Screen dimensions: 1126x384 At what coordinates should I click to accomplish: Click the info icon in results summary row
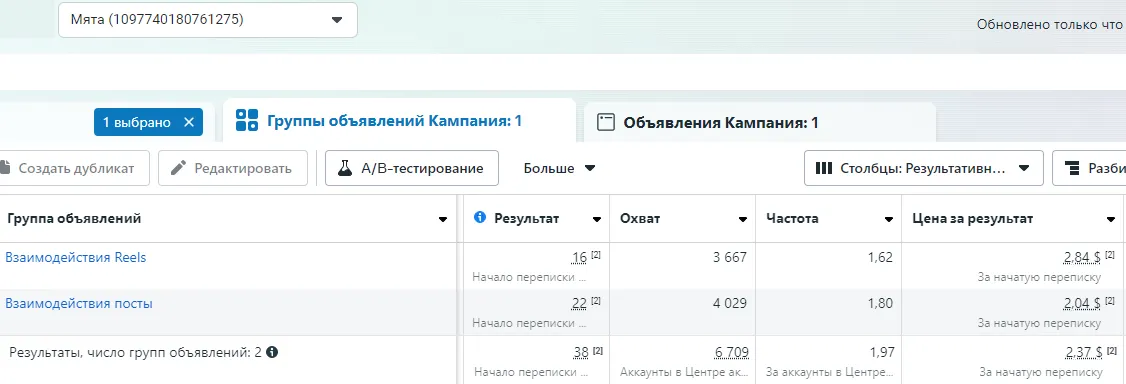(272, 352)
